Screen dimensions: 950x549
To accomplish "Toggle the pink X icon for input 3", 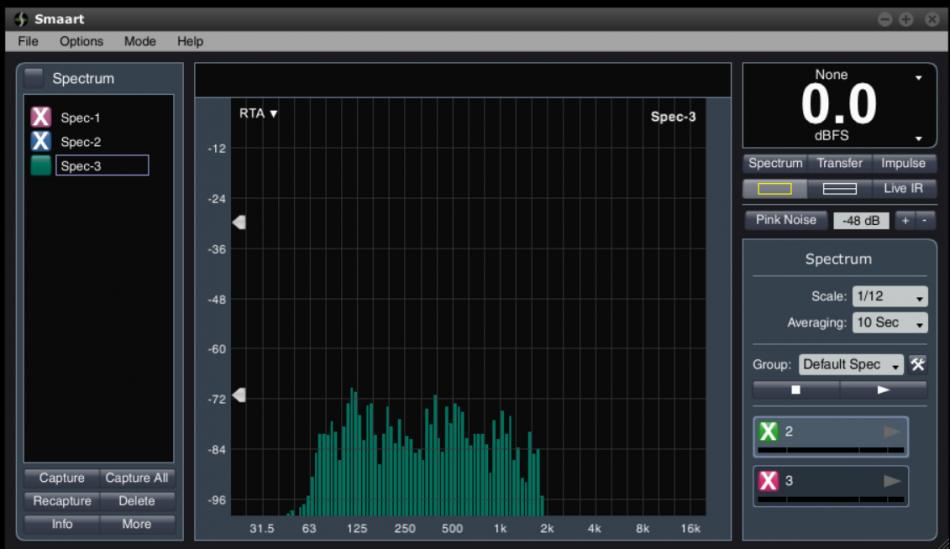I will tap(768, 481).
